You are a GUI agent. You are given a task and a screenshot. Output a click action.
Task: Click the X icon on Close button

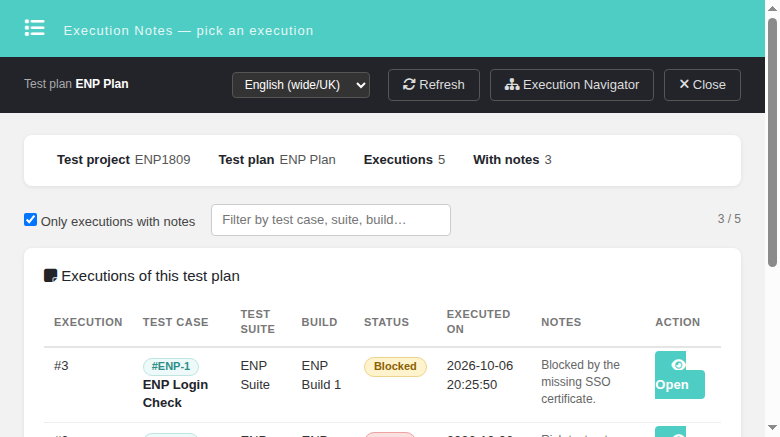(684, 84)
